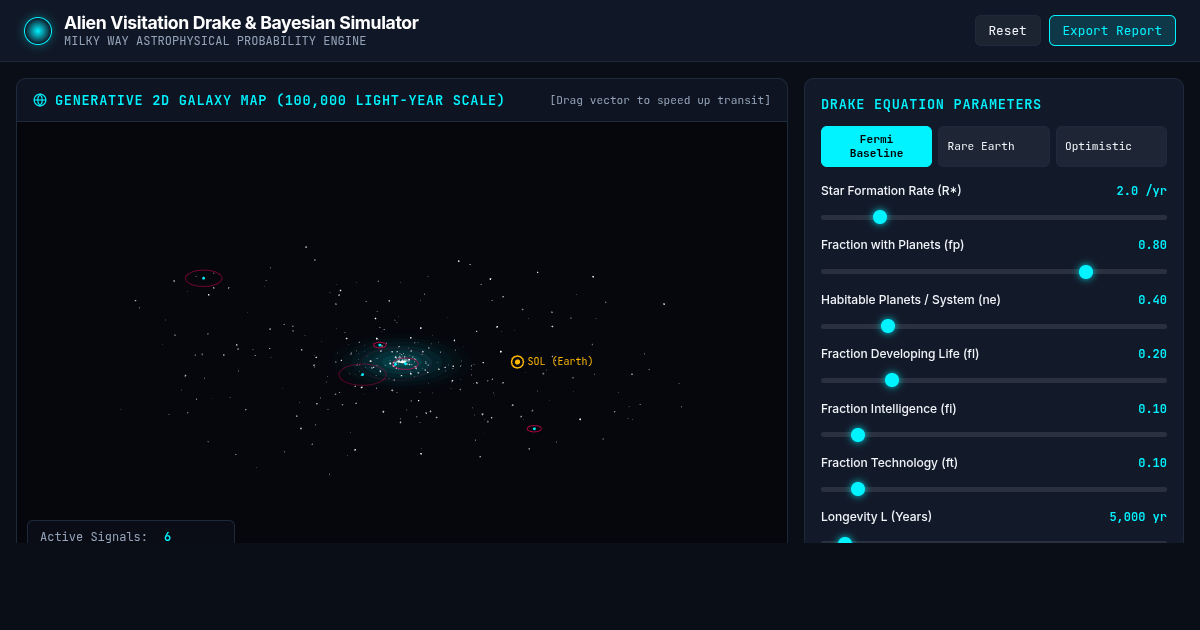
Task: Click Export Report
Action: [x=1112, y=31]
